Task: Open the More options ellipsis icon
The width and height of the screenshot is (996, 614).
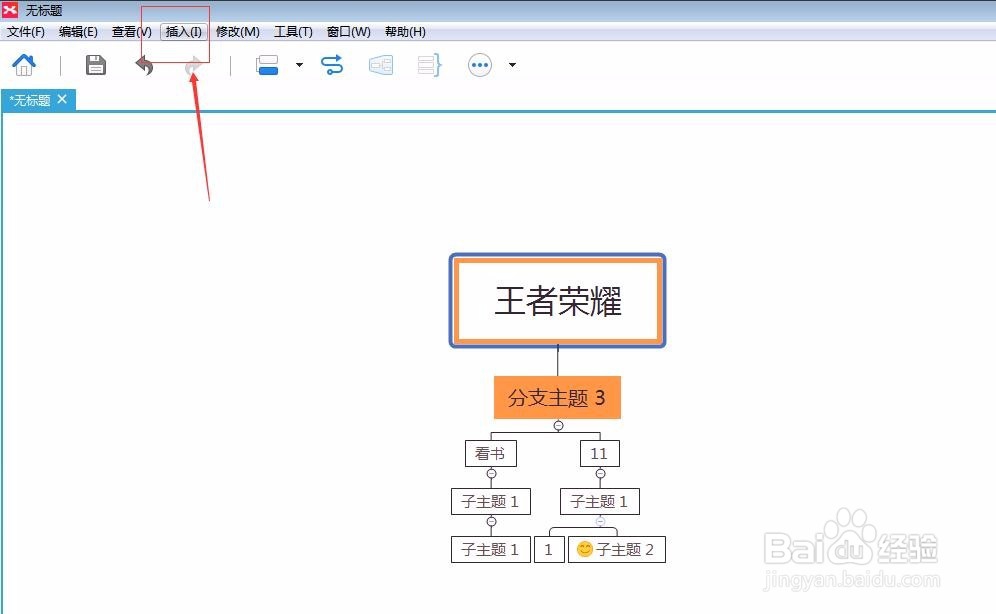Action: (x=479, y=64)
